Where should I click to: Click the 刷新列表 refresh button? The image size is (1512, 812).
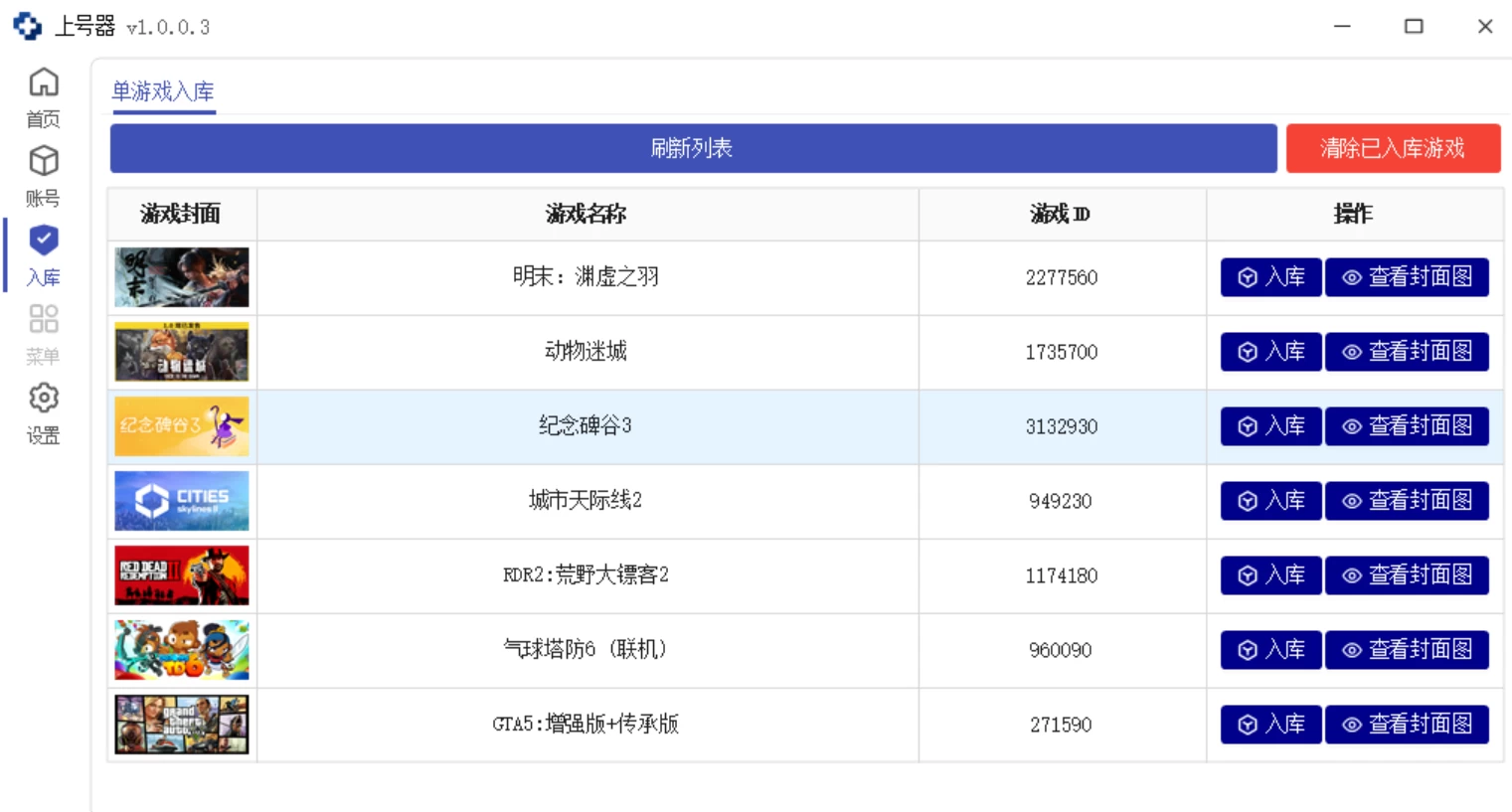click(692, 149)
